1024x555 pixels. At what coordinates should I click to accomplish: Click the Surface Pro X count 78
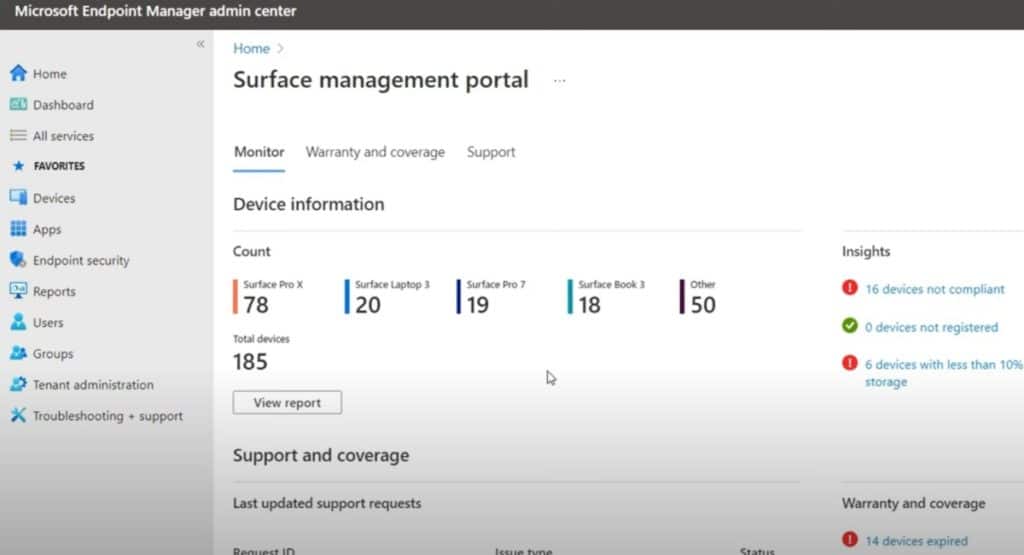(256, 305)
